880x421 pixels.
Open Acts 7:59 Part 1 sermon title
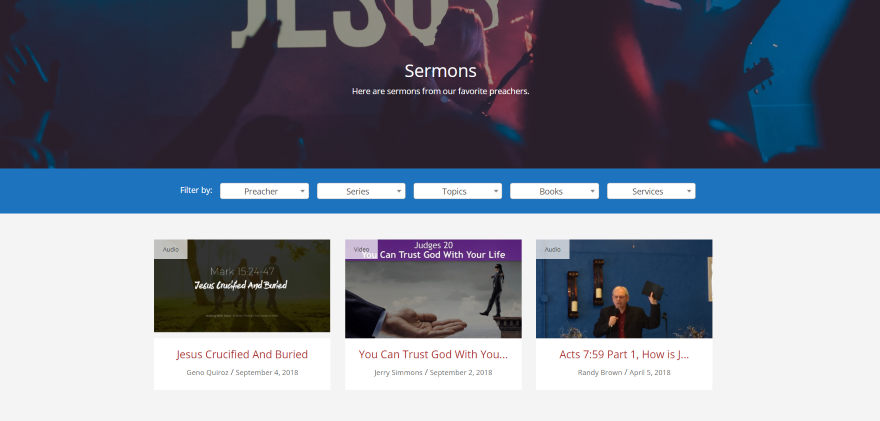(x=624, y=354)
